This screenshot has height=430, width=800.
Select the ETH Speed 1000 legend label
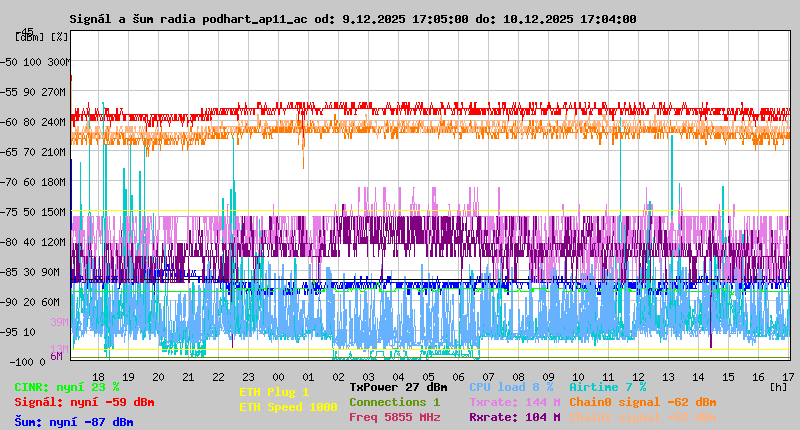(x=288, y=407)
